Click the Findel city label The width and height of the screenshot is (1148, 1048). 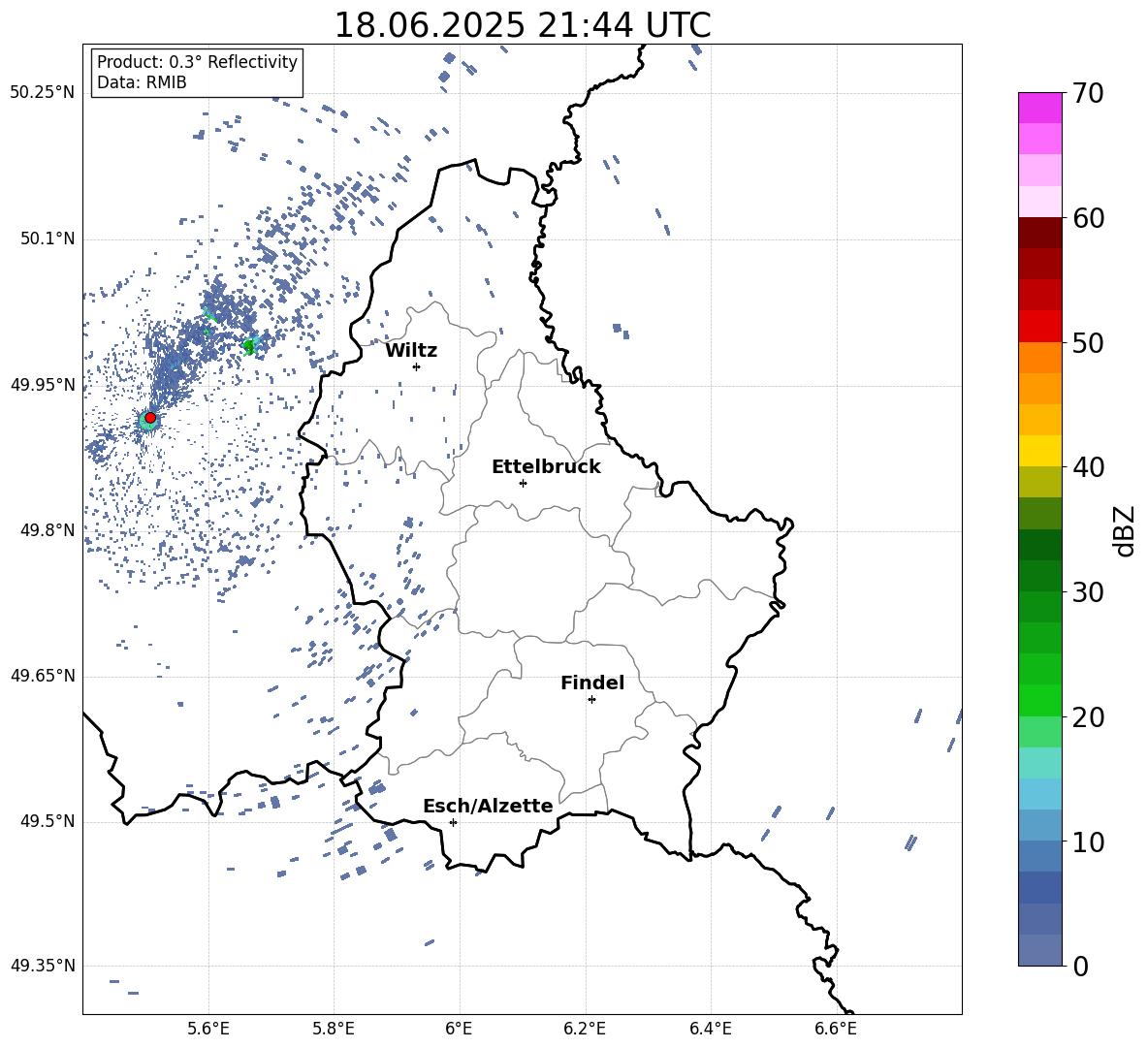592,683
